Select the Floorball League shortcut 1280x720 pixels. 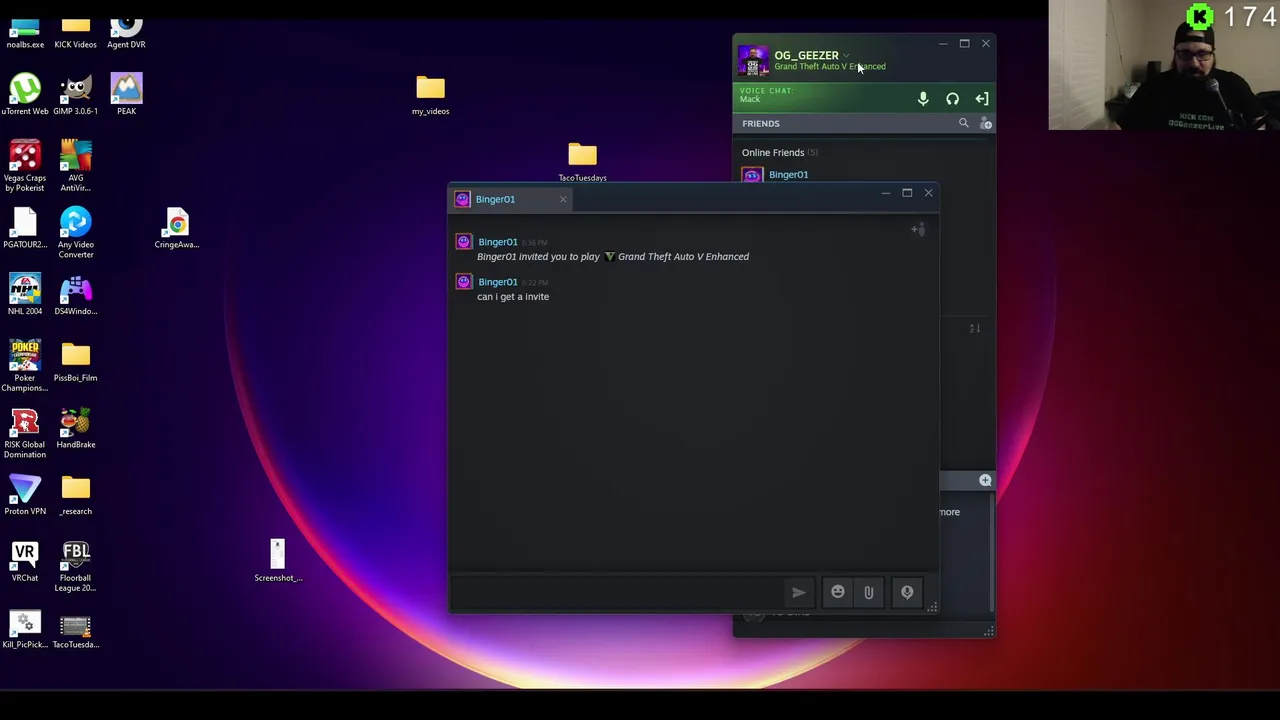pos(76,567)
